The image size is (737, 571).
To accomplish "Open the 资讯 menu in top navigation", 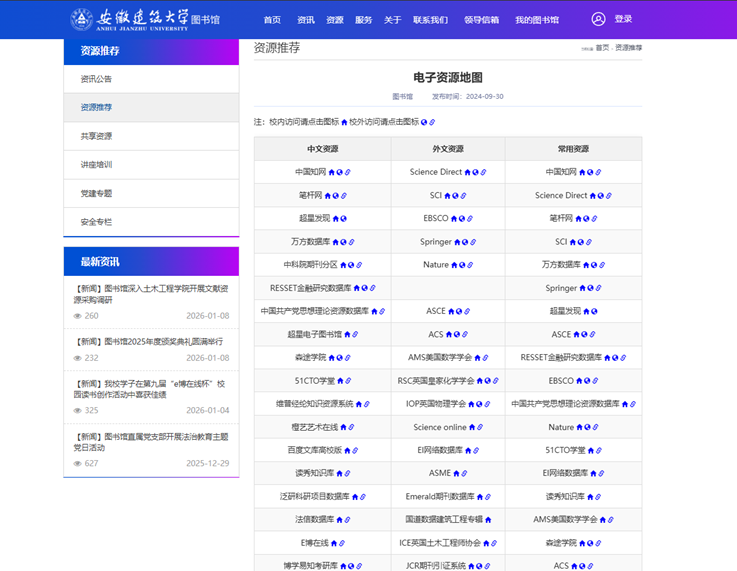I will [306, 20].
